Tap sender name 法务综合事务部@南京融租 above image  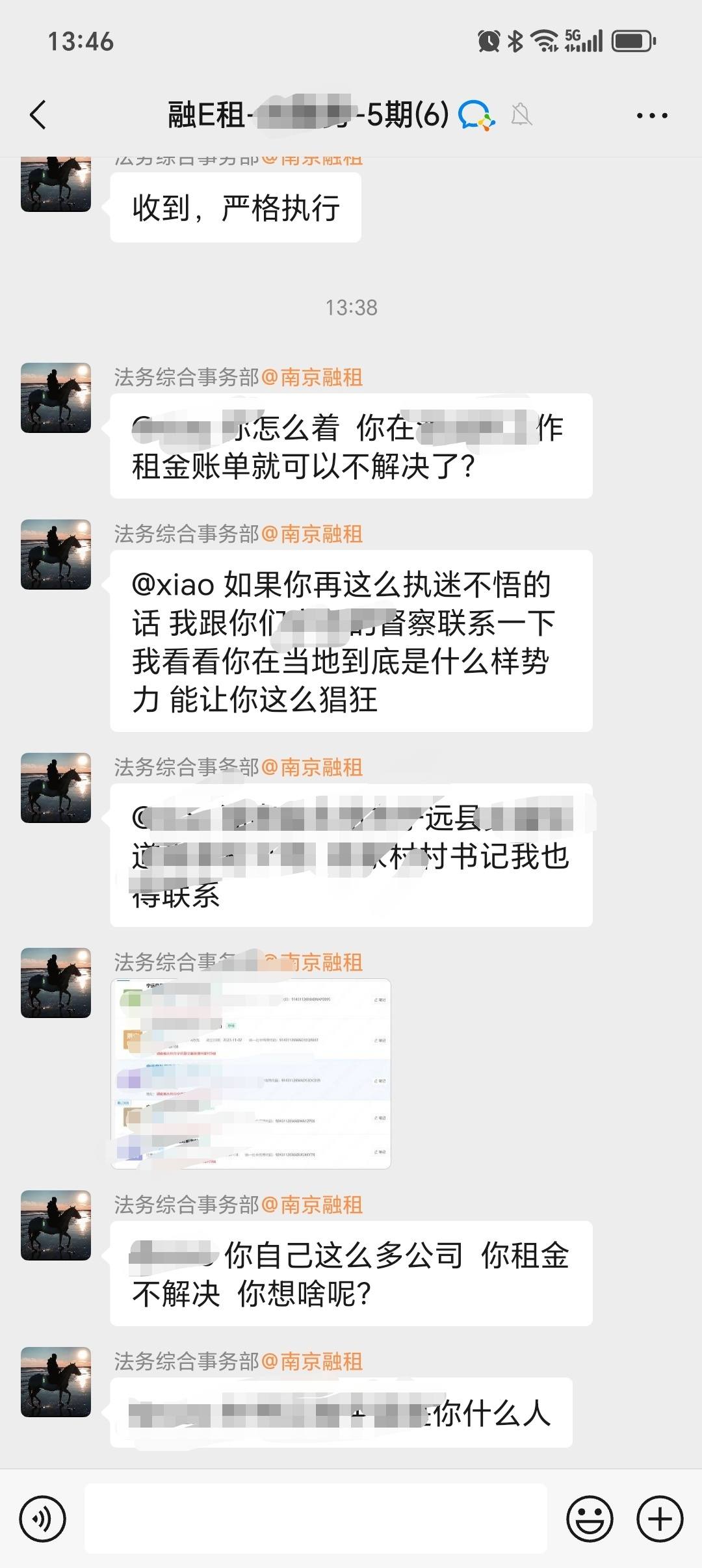point(238,962)
